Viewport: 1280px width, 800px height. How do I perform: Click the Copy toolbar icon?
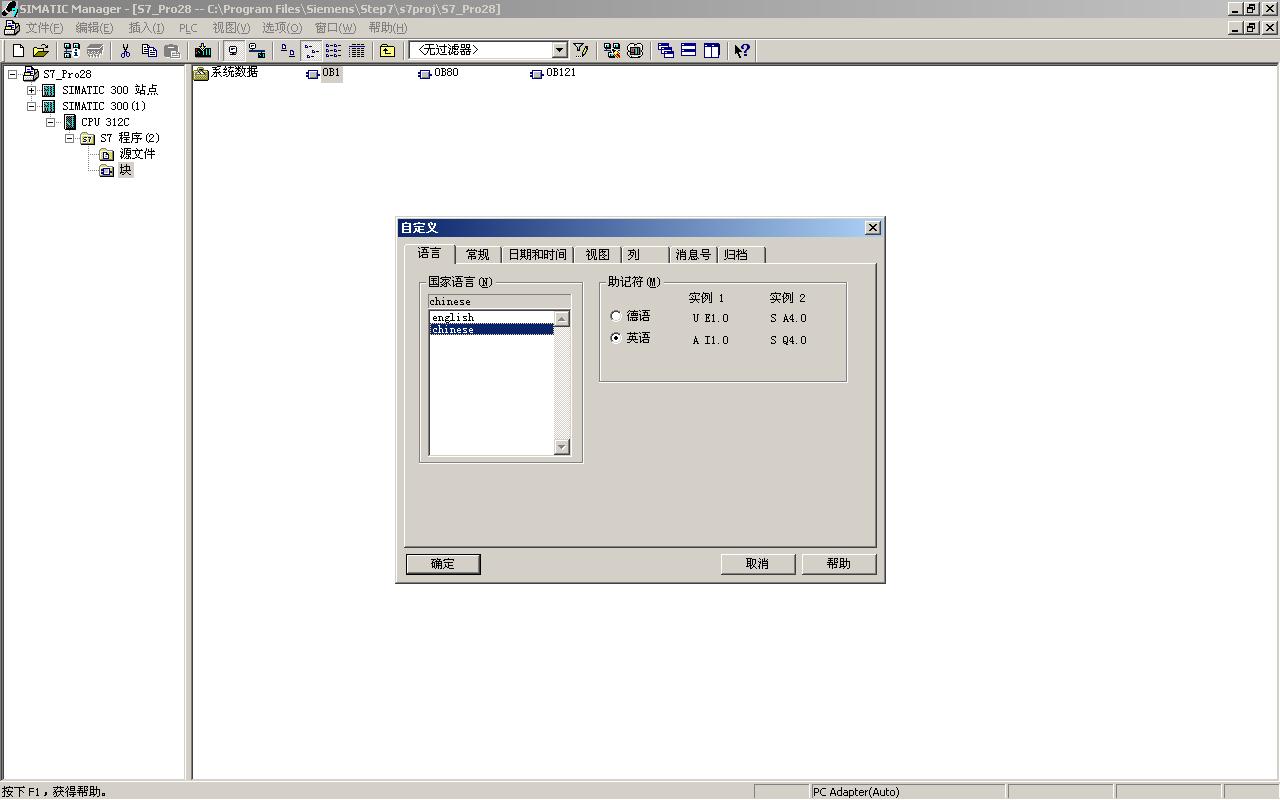149,50
